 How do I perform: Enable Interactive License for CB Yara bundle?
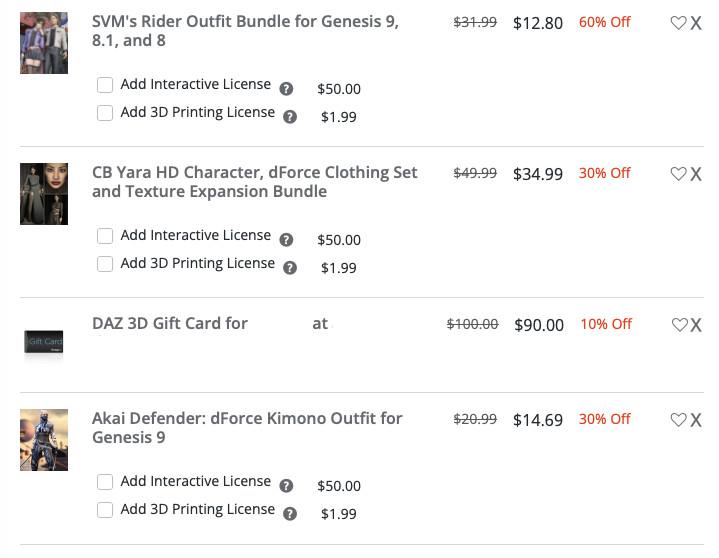[x=105, y=236]
